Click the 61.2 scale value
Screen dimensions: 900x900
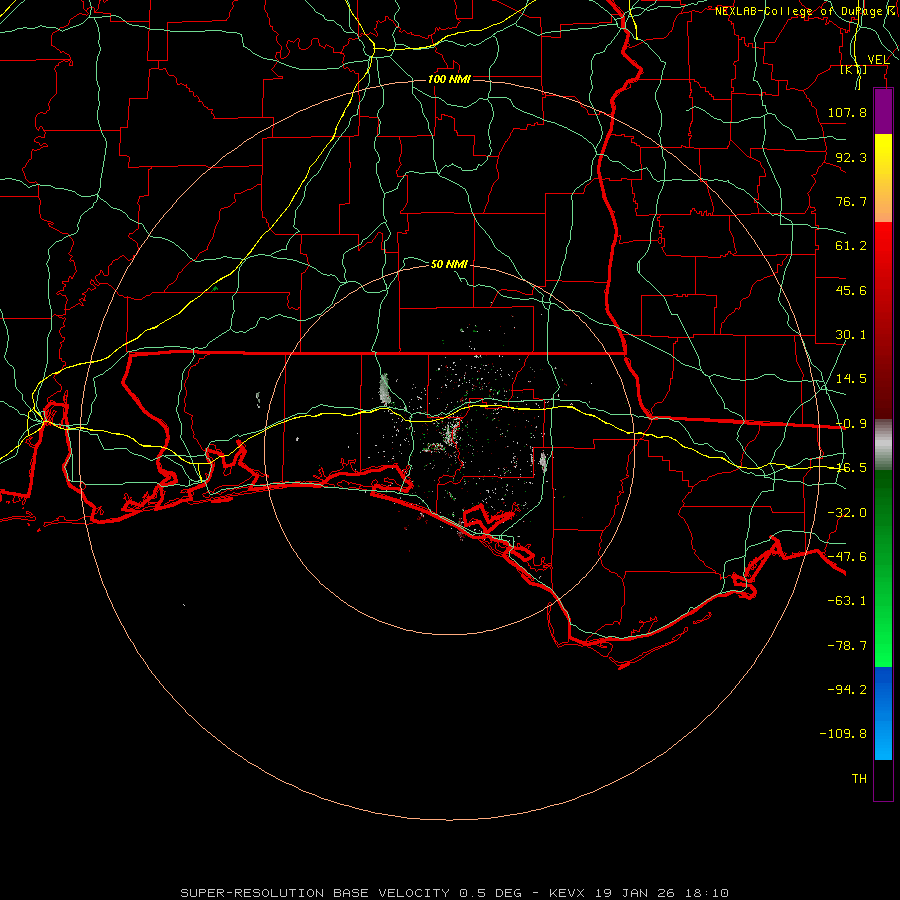851,246
